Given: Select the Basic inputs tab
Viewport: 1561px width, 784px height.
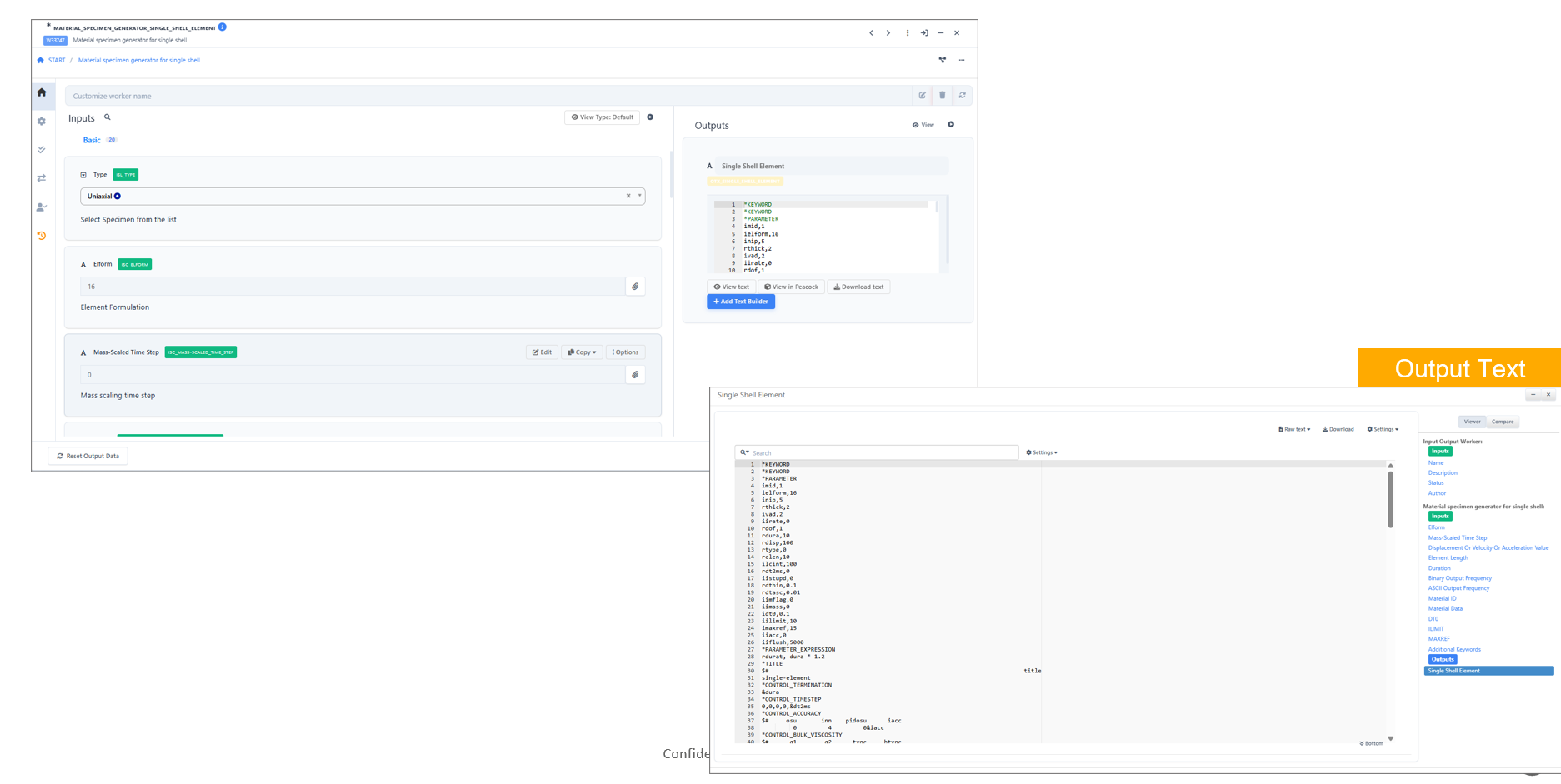Looking at the screenshot, I should [x=92, y=140].
